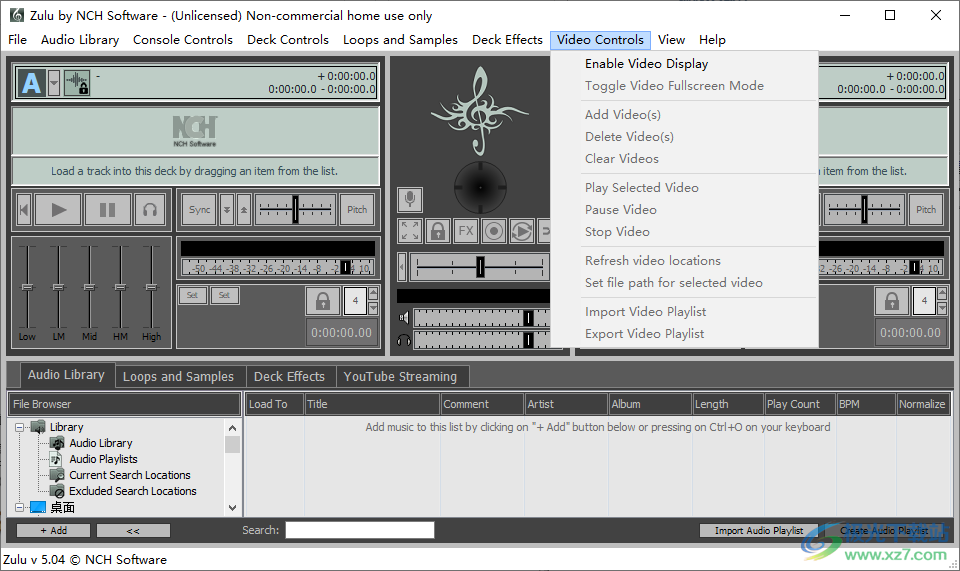
Task: Collapse the Library tree node
Action: click(x=19, y=427)
